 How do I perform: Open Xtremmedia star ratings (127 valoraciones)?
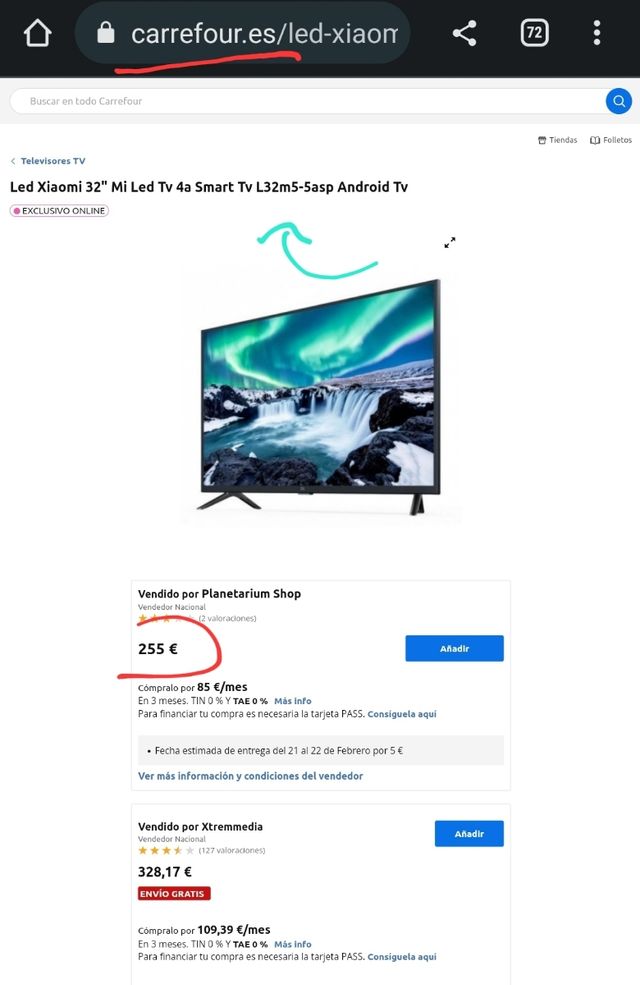(x=202, y=851)
